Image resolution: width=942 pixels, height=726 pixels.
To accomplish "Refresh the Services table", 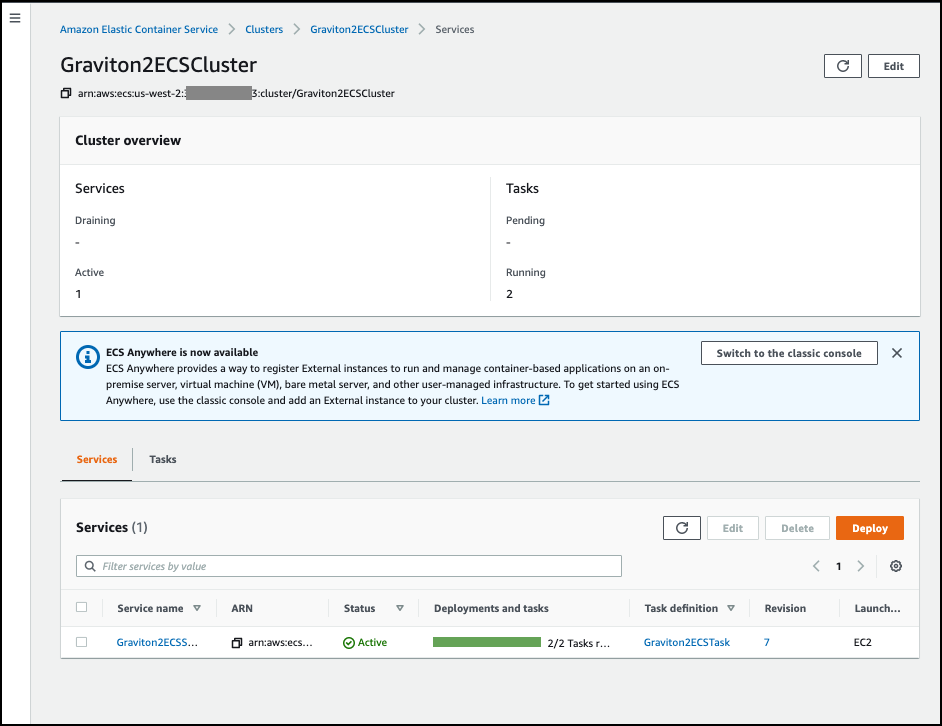I will click(x=682, y=528).
